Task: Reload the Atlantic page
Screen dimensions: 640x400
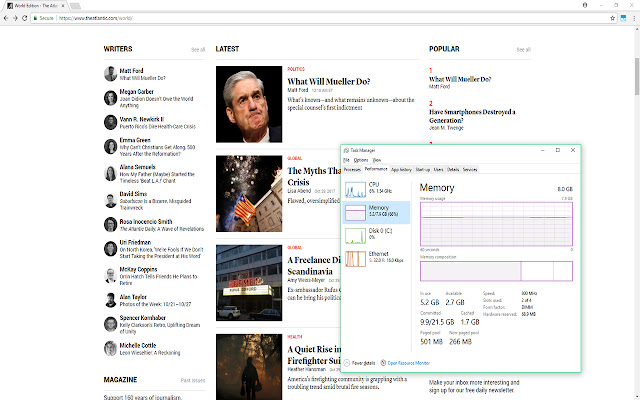Action: pos(24,18)
